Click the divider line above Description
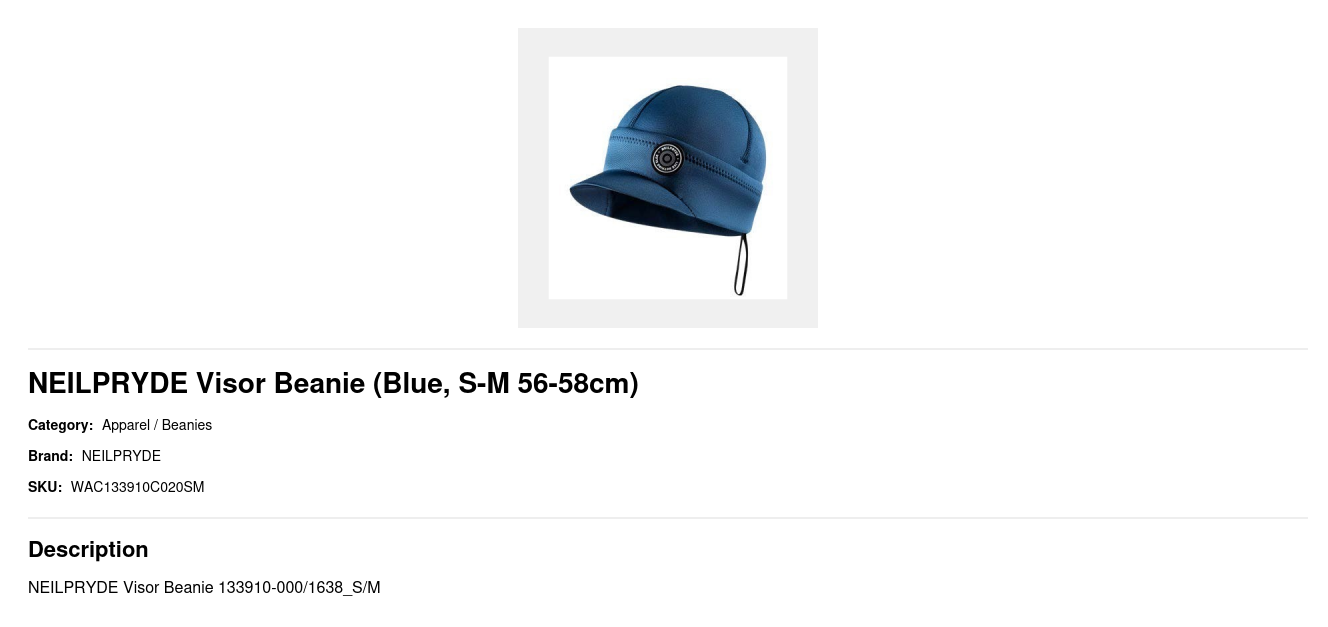1328x627 pixels. tap(668, 518)
